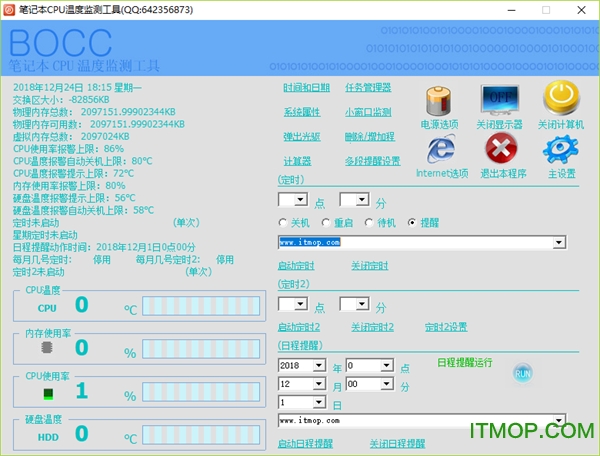Click the CPU使用率报警上限: 86% line
This screenshot has width=600, height=456.
coord(68,149)
